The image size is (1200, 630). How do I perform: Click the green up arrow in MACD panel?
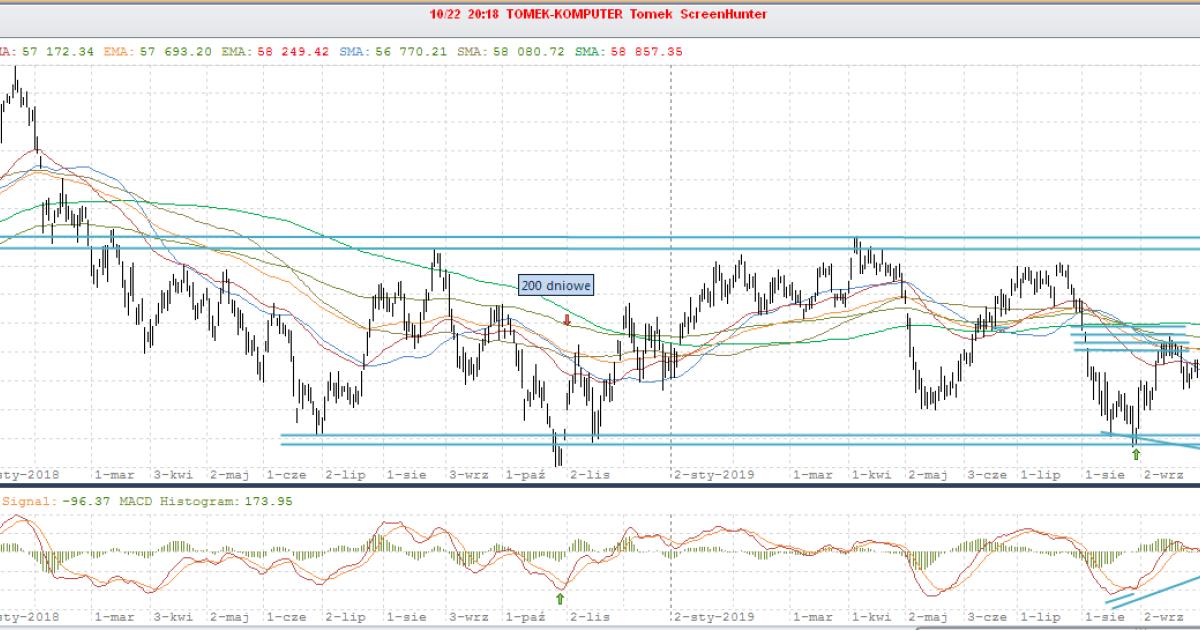pyautogui.click(x=560, y=598)
